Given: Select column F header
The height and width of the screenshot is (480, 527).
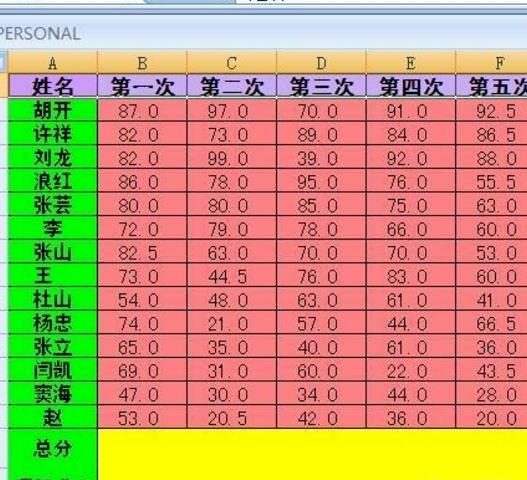Looking at the screenshot, I should pos(491,62).
